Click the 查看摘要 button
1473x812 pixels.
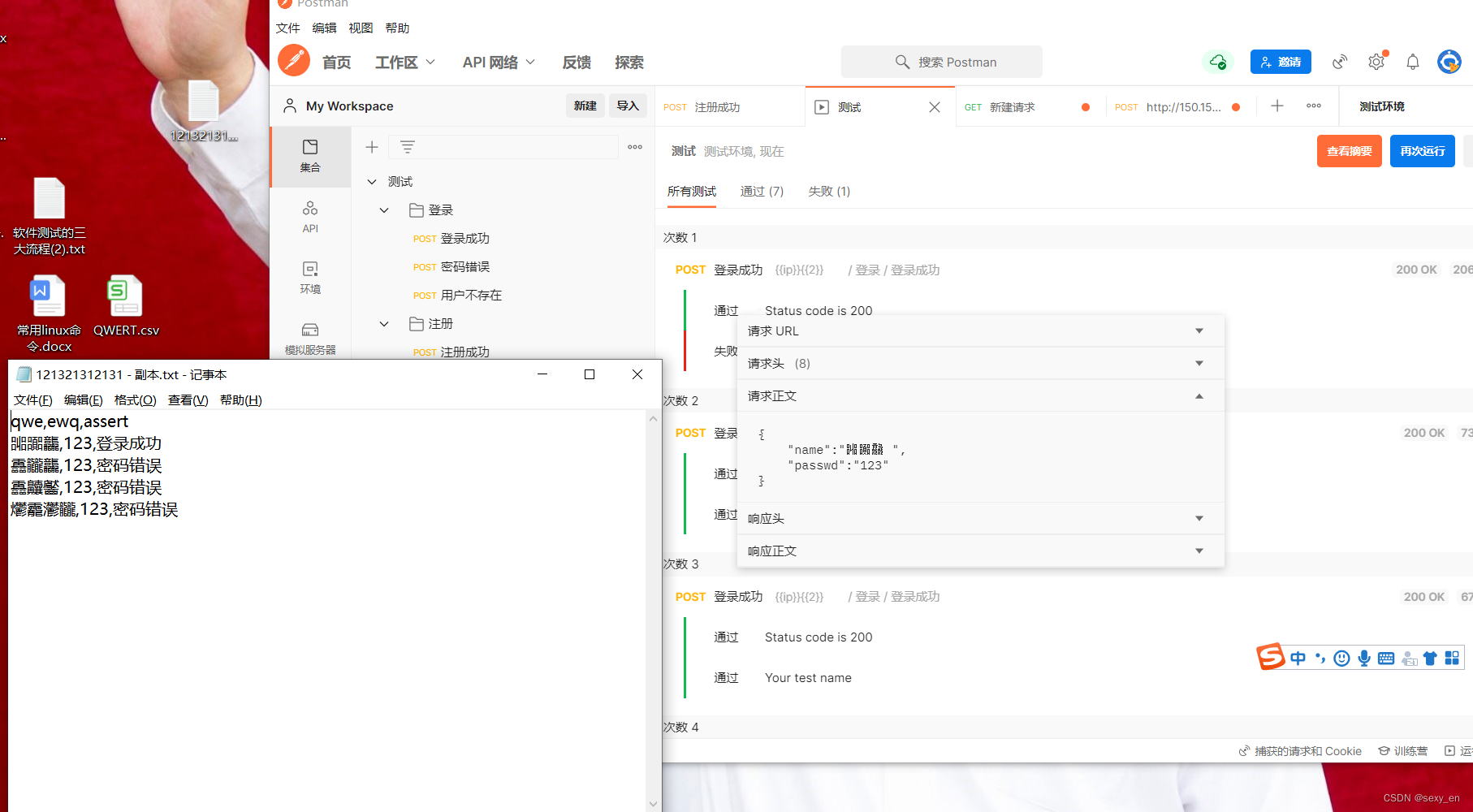click(1349, 151)
